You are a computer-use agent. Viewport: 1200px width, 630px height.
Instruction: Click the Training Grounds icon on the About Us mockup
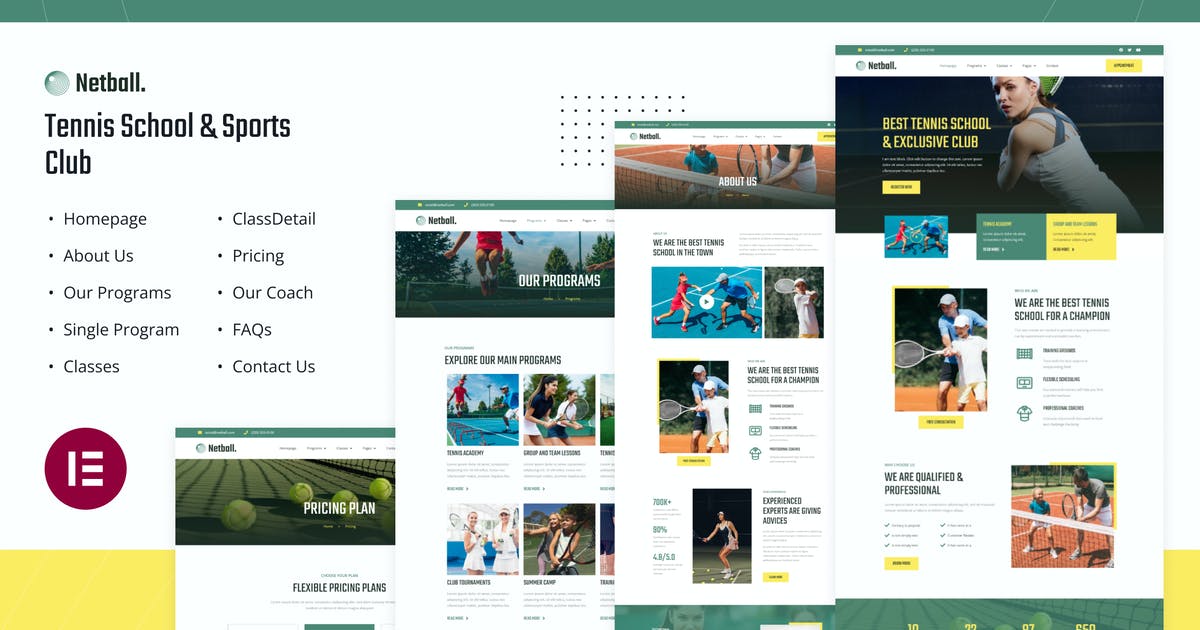click(755, 408)
